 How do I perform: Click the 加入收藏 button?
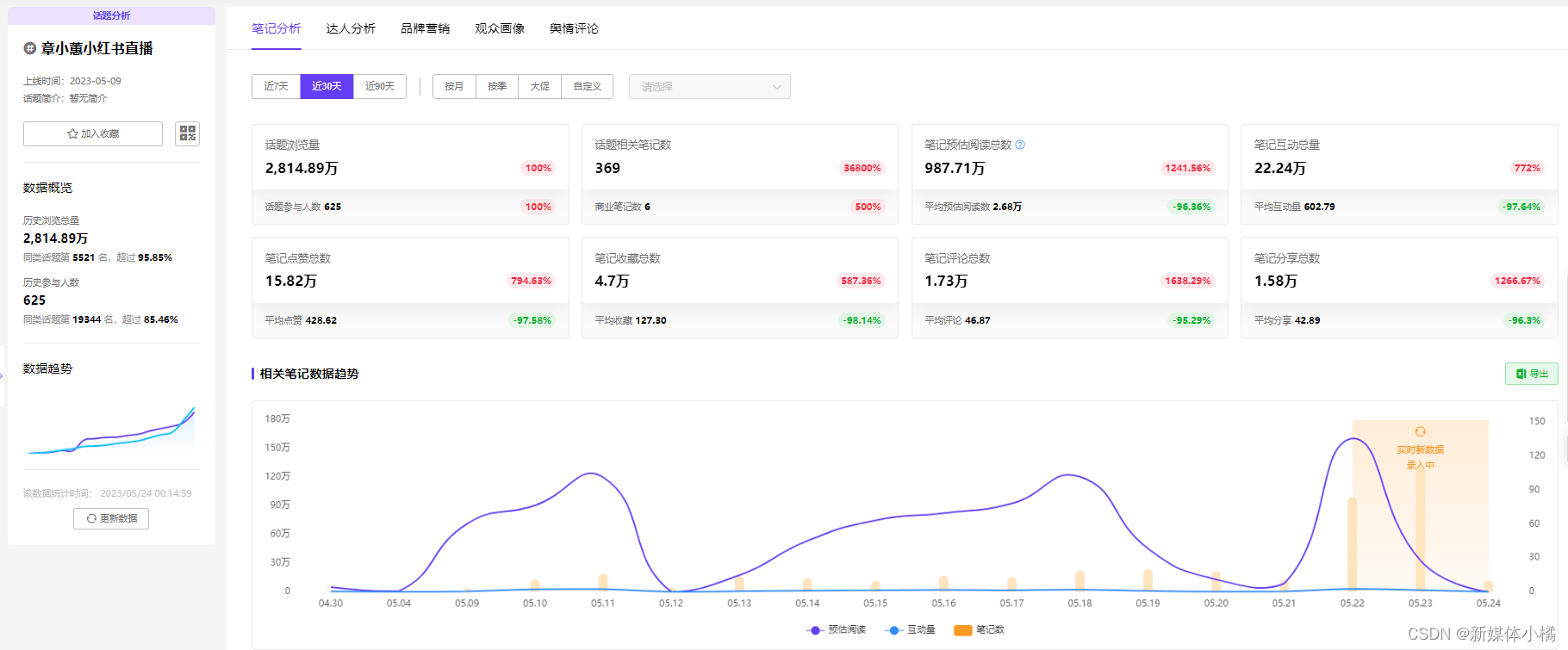pos(93,133)
